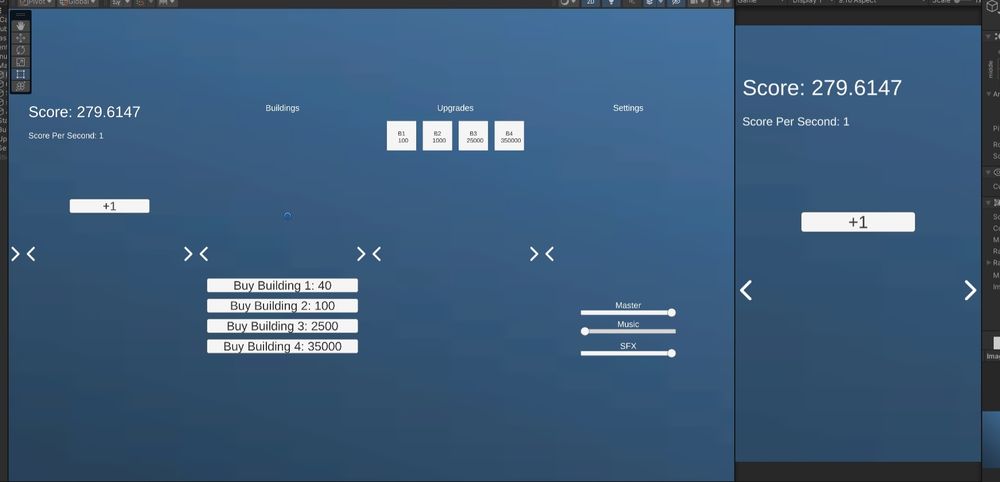Collapse the Anchors foldout in Inspector
Screen dimensions: 1000x482
989,94
